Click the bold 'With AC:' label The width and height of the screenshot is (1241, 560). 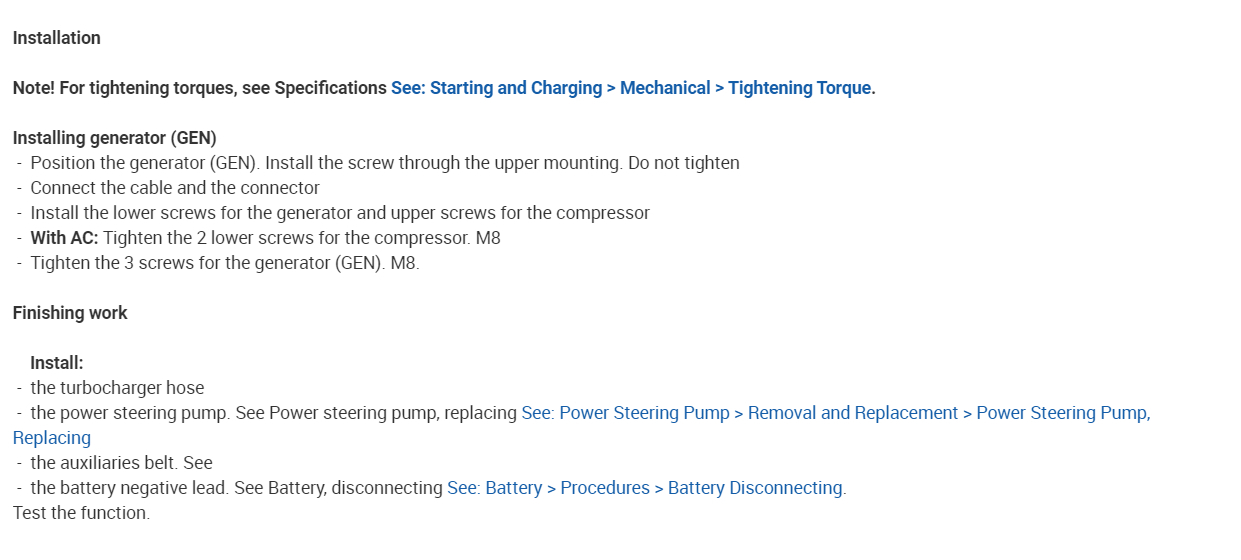point(65,238)
